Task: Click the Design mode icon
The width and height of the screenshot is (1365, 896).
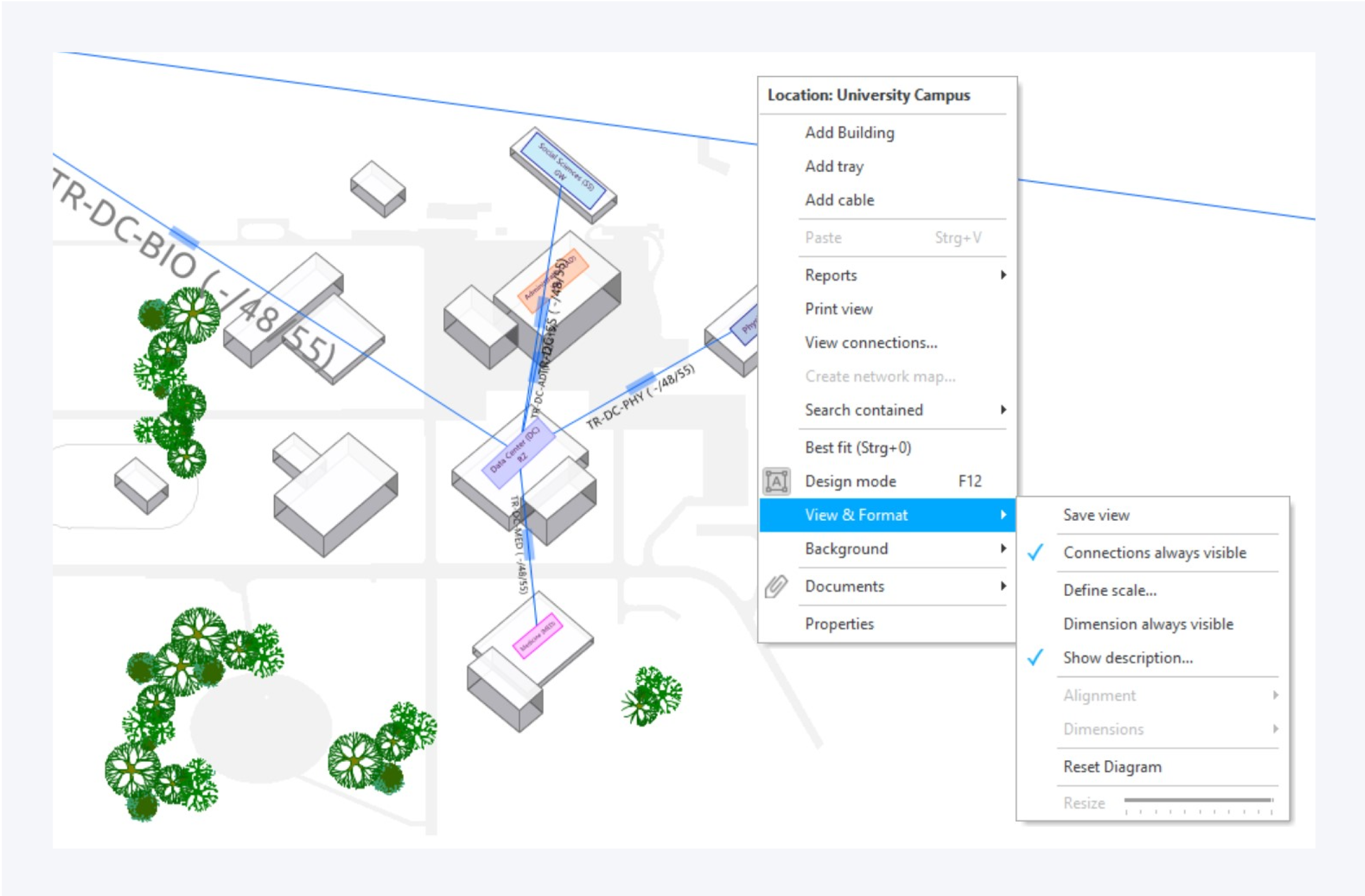Action: pyautogui.click(x=776, y=482)
